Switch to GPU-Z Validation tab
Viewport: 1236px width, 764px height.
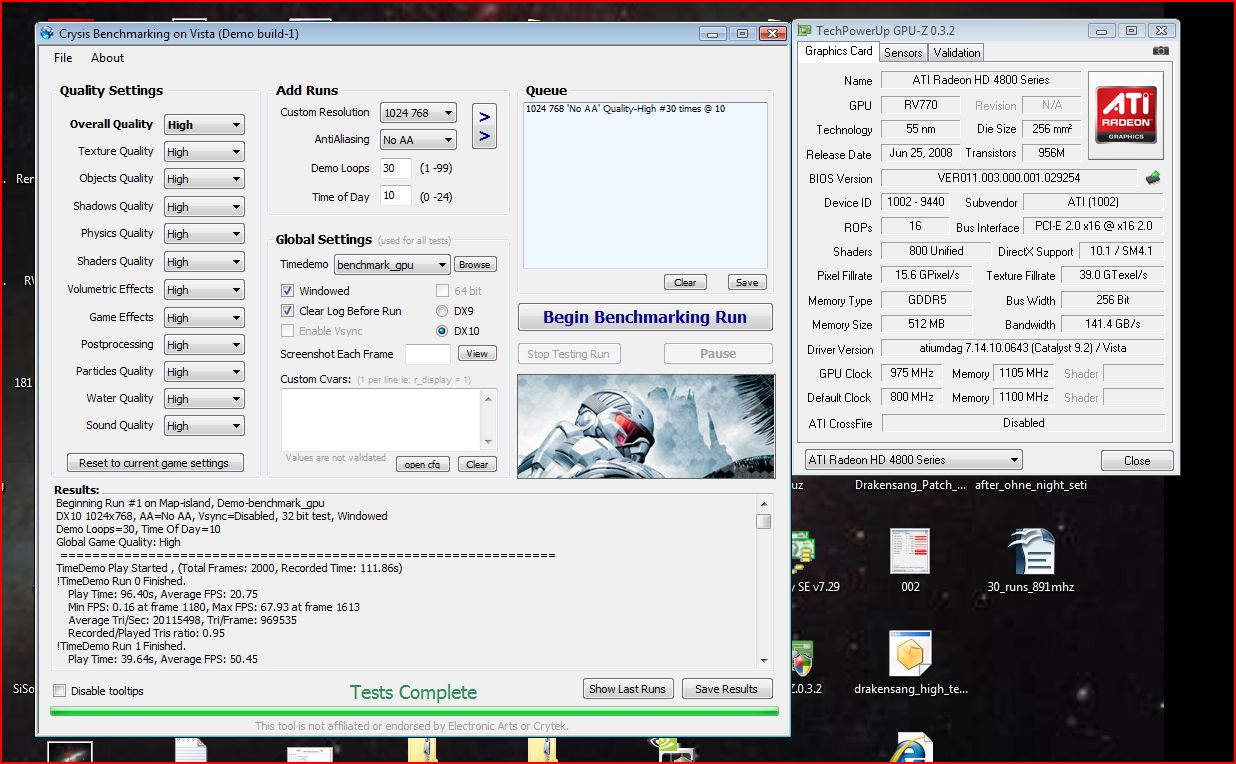click(957, 53)
